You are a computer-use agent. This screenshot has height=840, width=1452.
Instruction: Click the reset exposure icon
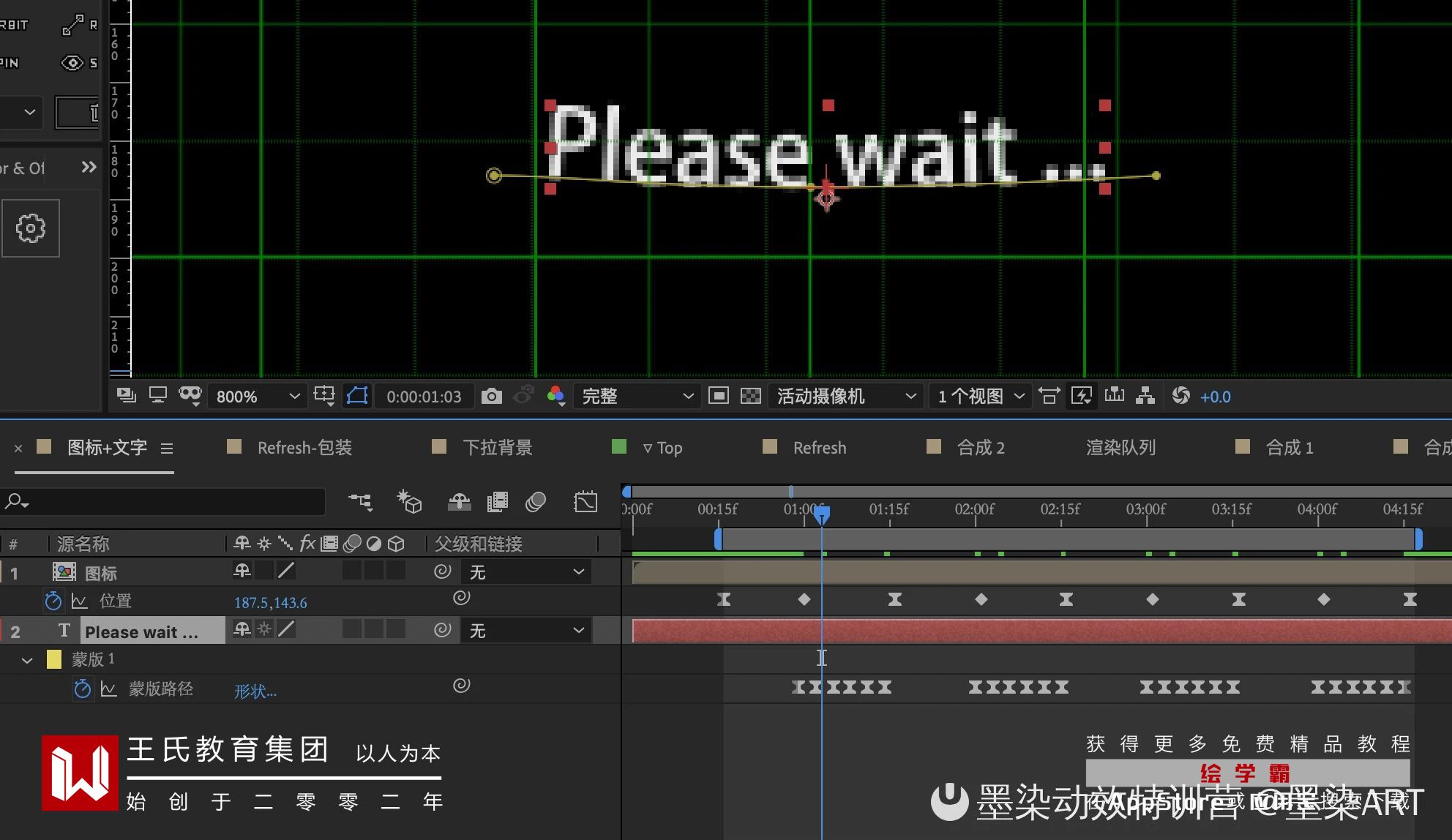[1180, 396]
